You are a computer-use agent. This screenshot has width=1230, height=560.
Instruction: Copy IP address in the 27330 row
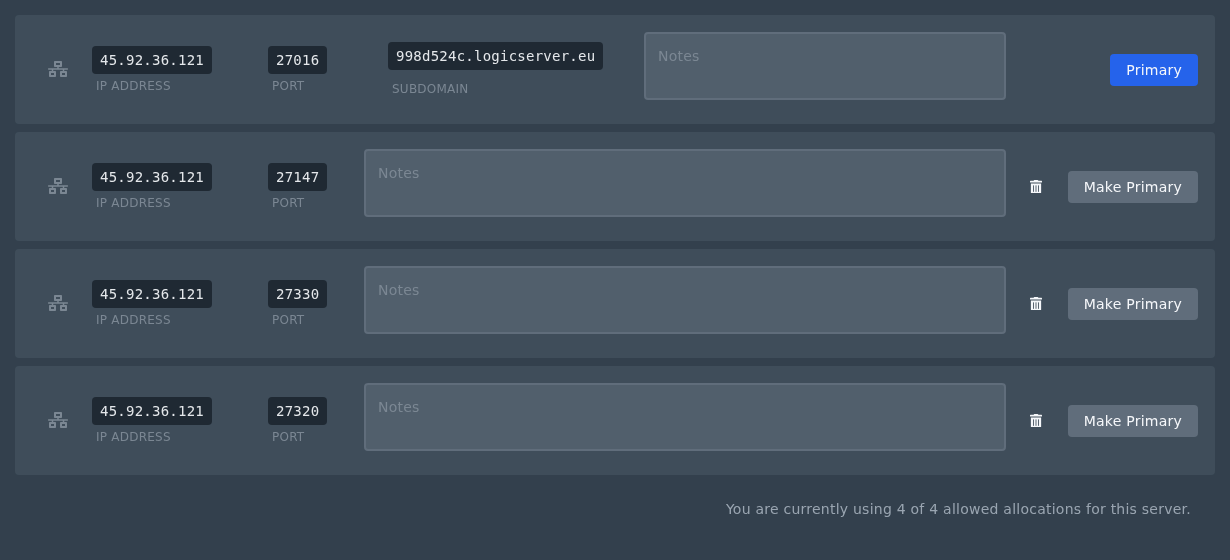pos(152,294)
